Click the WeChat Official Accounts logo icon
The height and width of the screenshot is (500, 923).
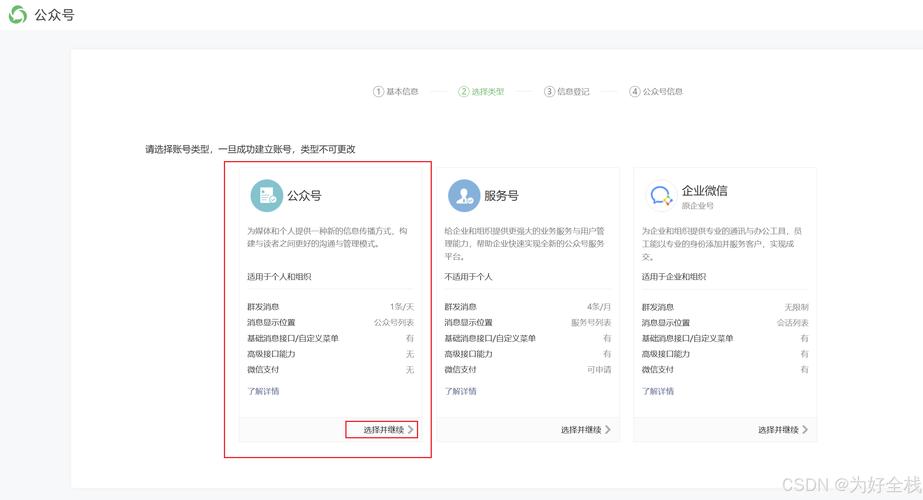[x=18, y=15]
